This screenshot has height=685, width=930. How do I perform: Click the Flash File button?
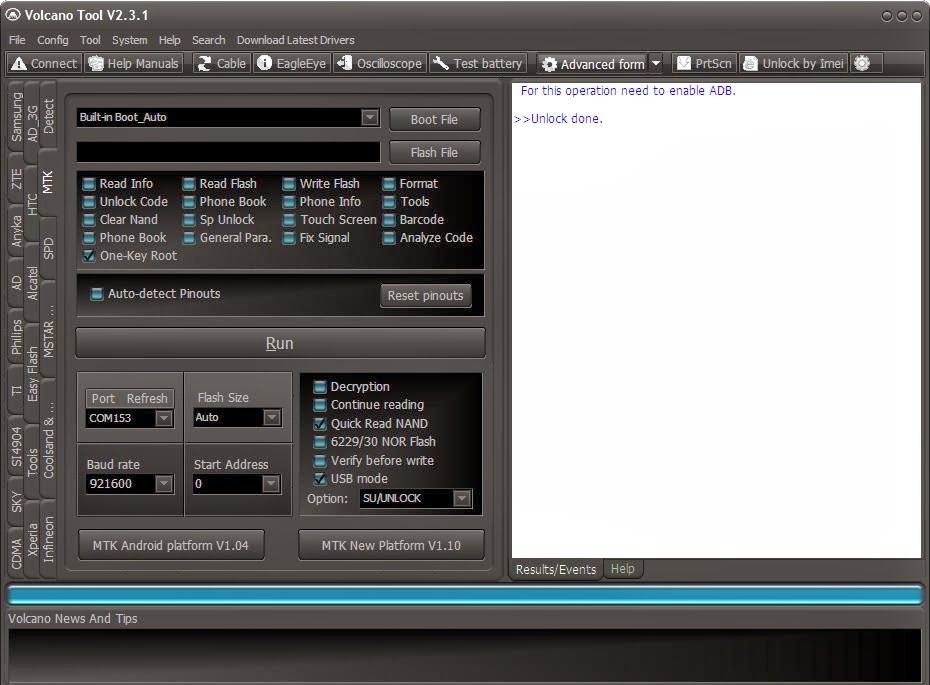[x=434, y=152]
